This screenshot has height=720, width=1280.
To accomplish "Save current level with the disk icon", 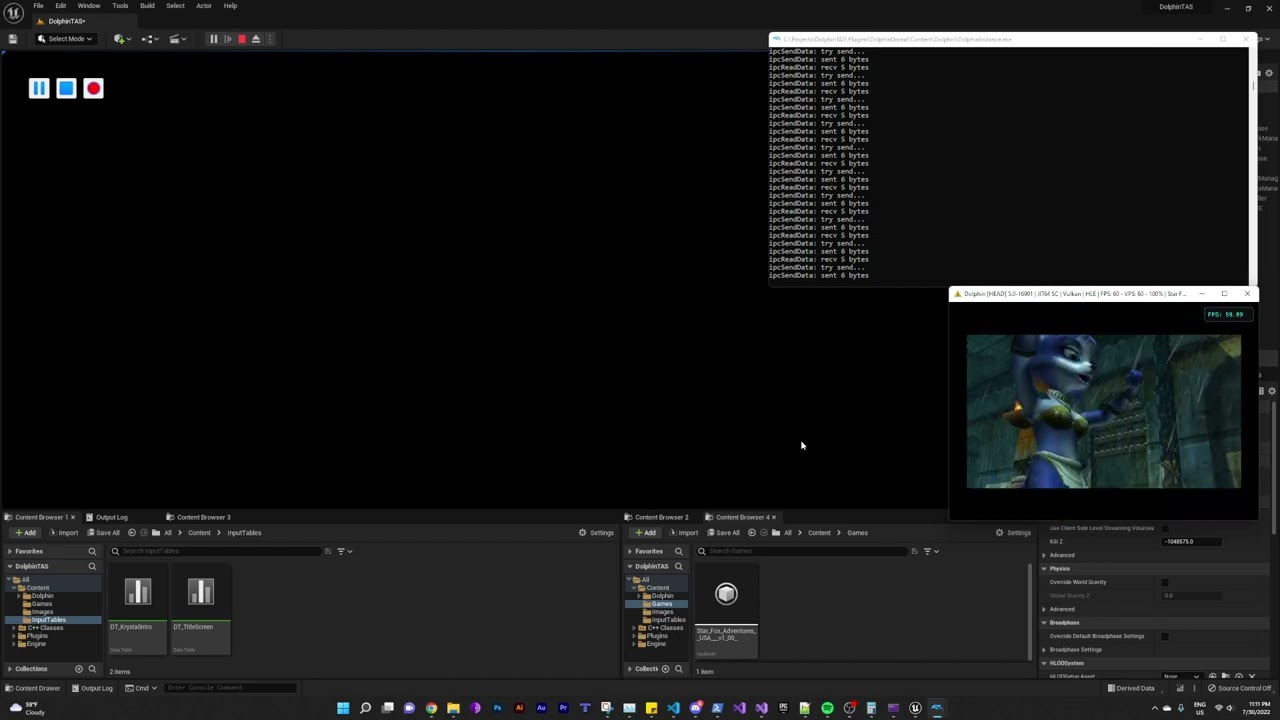I will click(x=13, y=39).
